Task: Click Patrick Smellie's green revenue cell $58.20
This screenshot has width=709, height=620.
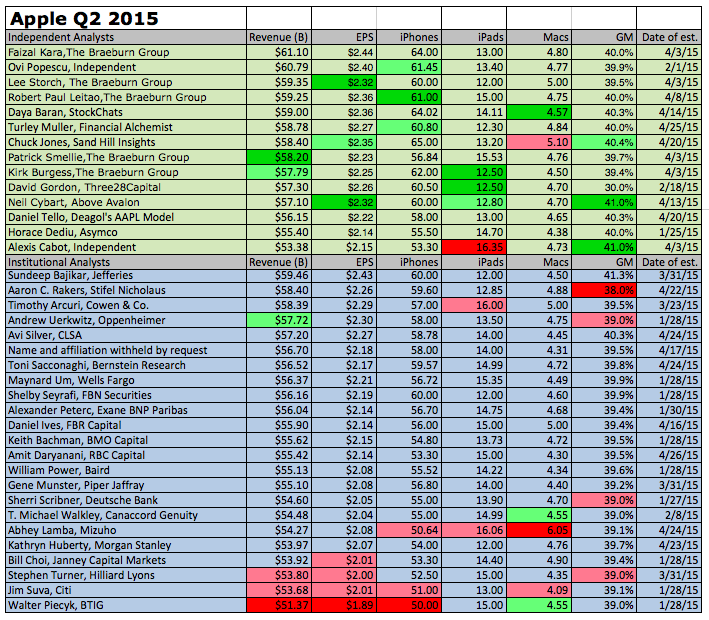Action: pos(280,157)
